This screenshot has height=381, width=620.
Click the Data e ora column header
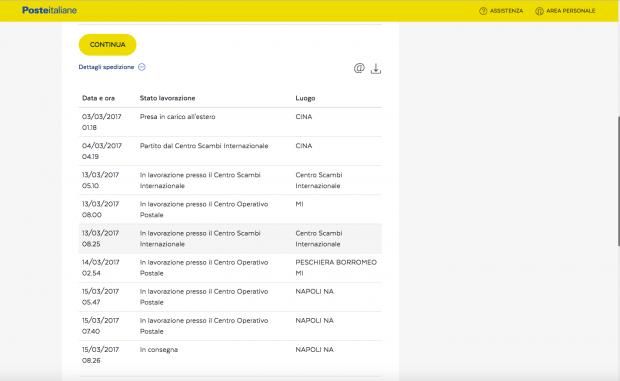(98, 98)
